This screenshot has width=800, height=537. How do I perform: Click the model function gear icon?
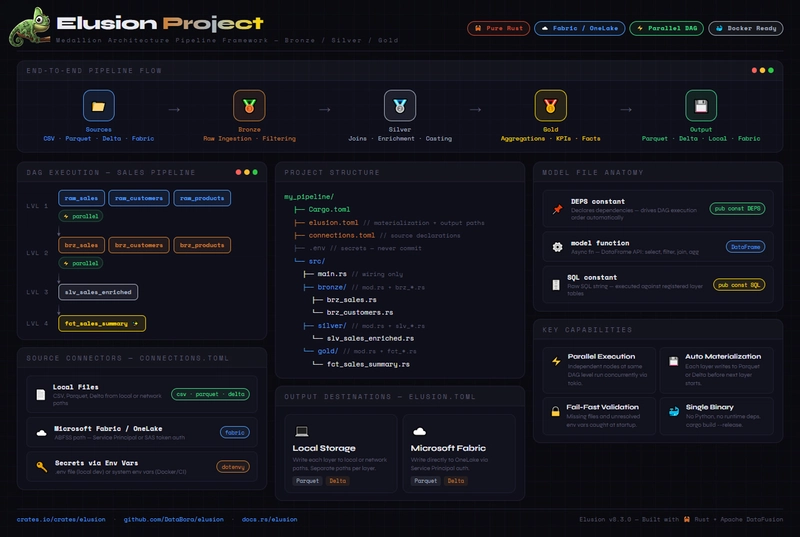[557, 246]
